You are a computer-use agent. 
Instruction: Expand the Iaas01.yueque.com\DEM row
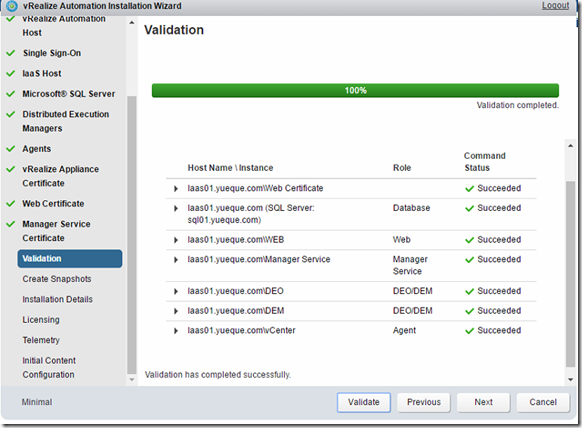[176, 311]
